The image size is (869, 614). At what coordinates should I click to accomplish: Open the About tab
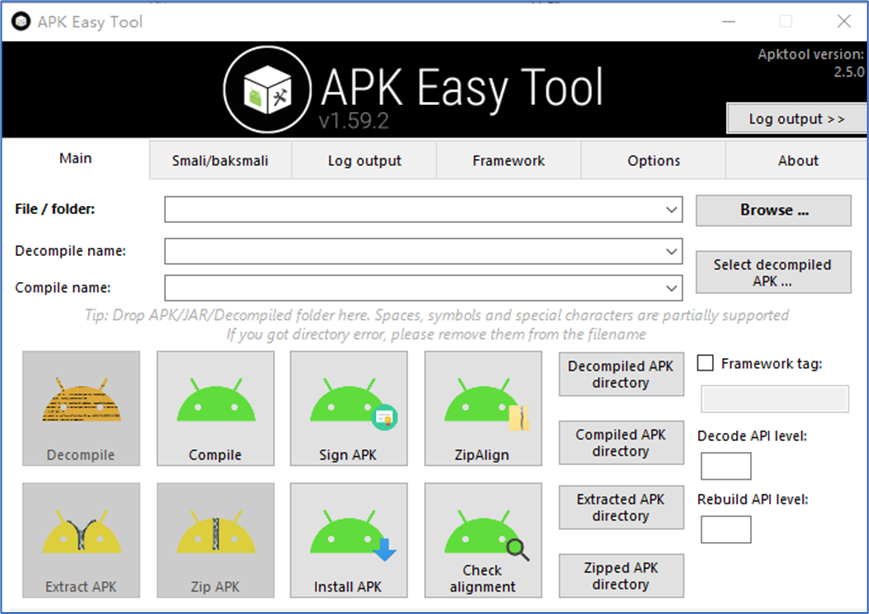[798, 161]
